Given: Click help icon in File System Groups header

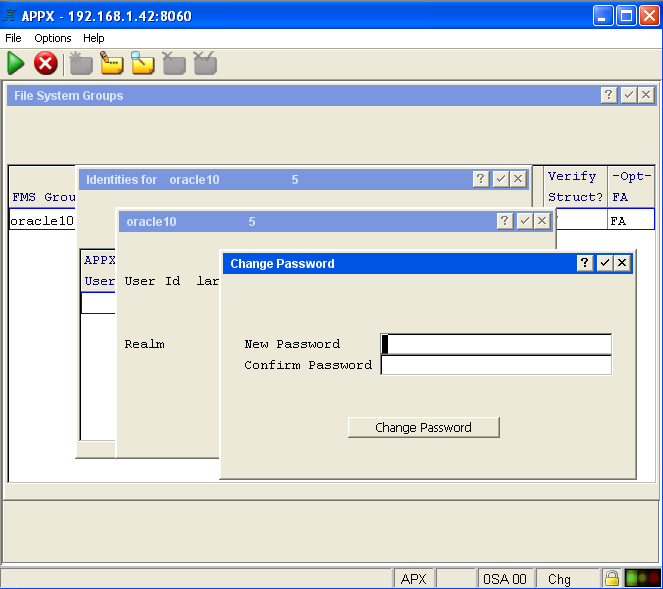Looking at the screenshot, I should [x=609, y=95].
